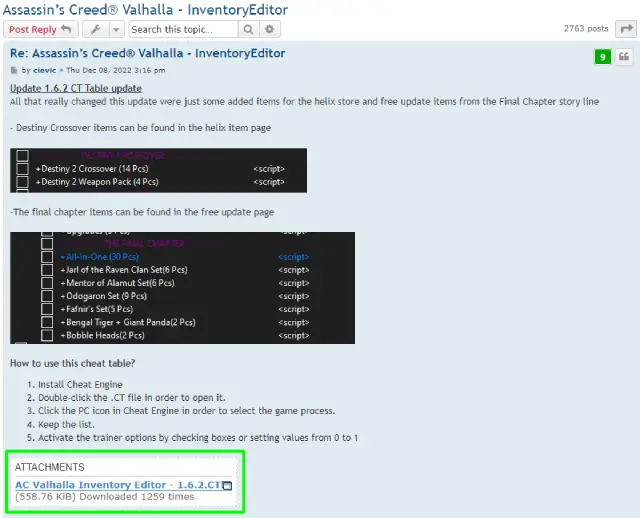Viewport: 640px width, 518px height.
Task: Click the Thu Dec 08, 2022 3:16 pm timestamp
Action: pyautogui.click(x=116, y=70)
